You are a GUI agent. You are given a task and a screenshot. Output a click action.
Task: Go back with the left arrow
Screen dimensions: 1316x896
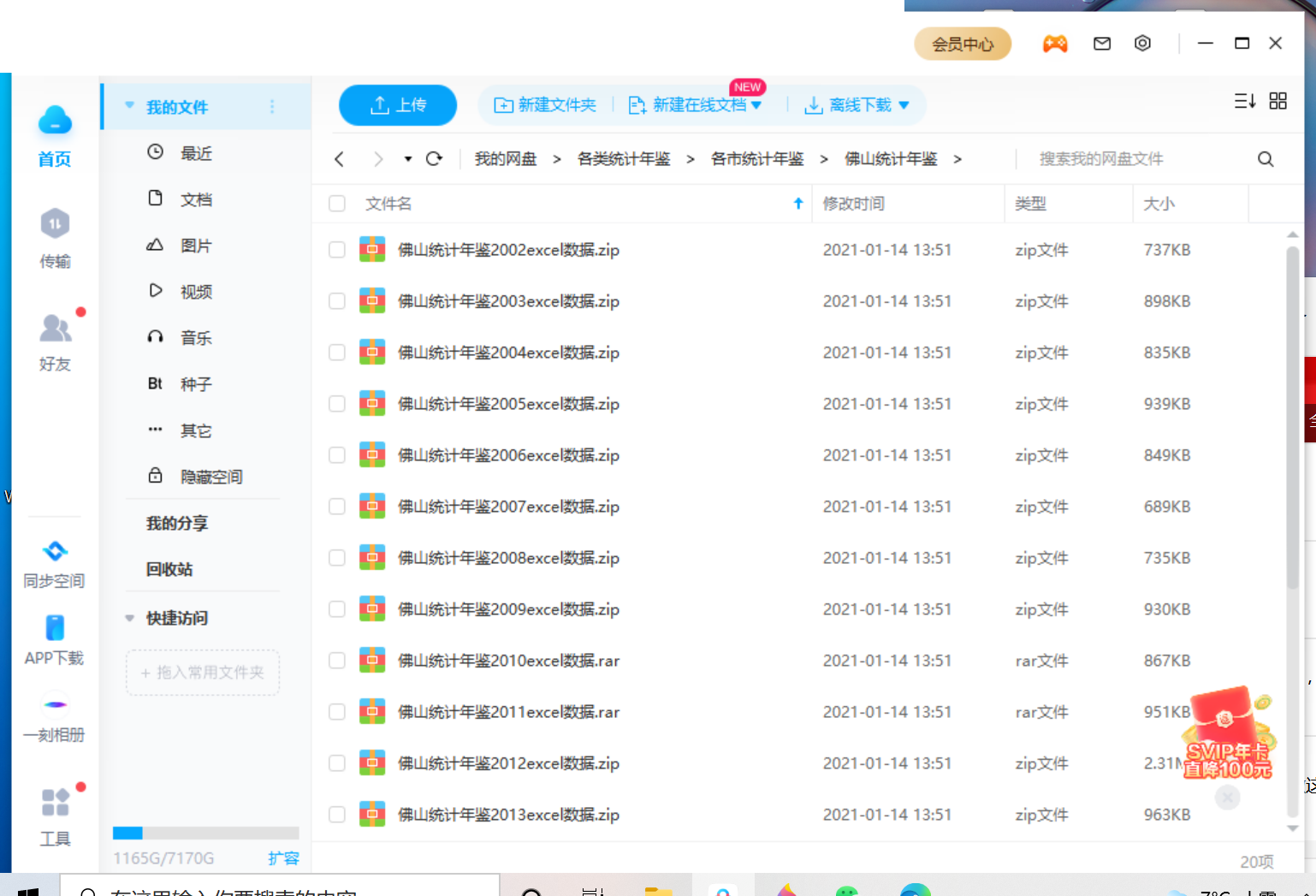[x=340, y=159]
